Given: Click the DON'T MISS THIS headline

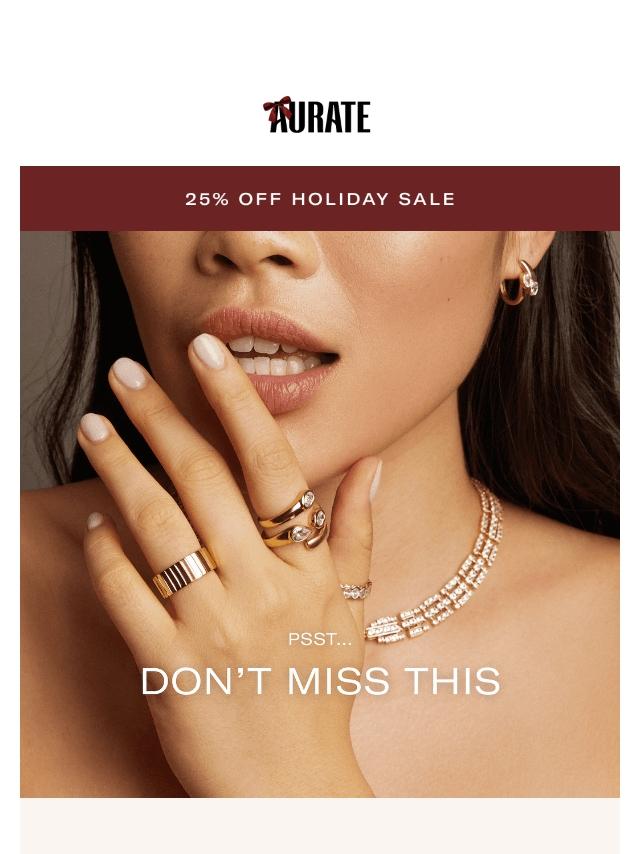Looking at the screenshot, I should 320,681.
